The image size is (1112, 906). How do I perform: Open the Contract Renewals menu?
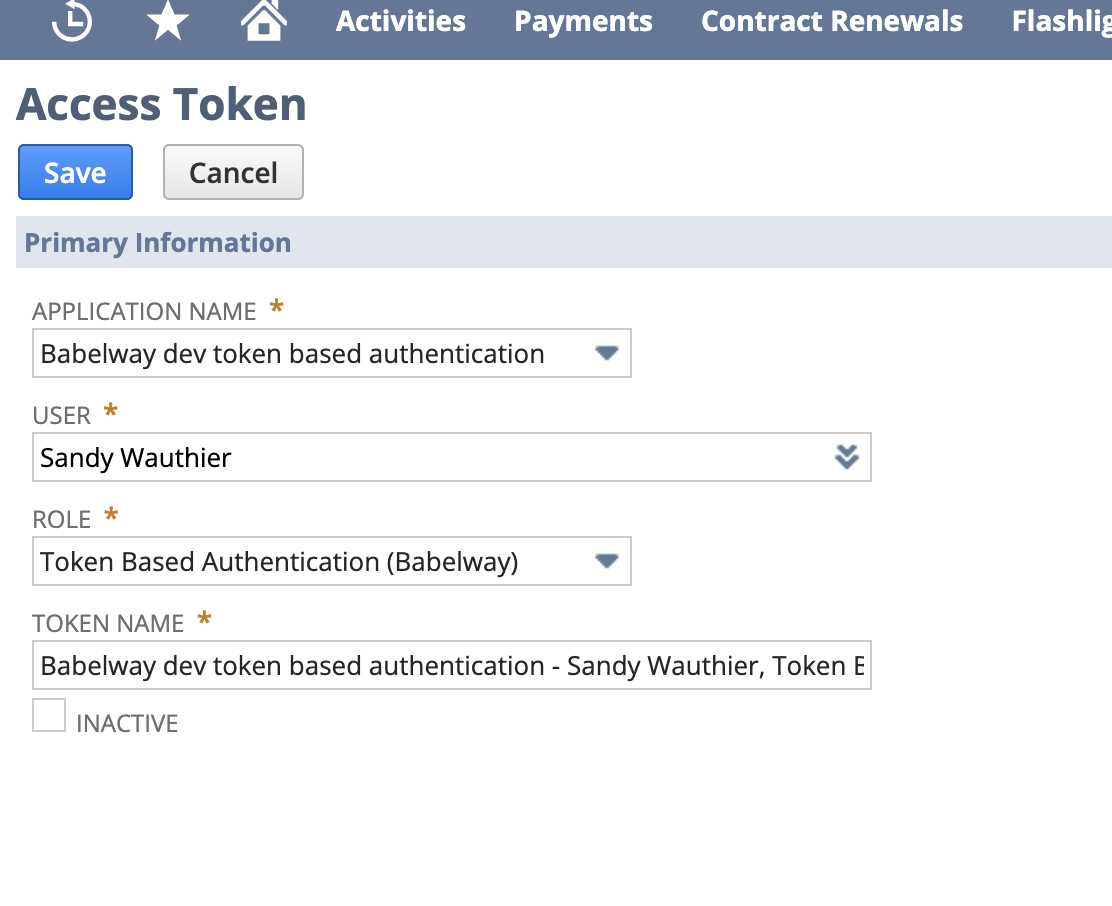click(832, 21)
